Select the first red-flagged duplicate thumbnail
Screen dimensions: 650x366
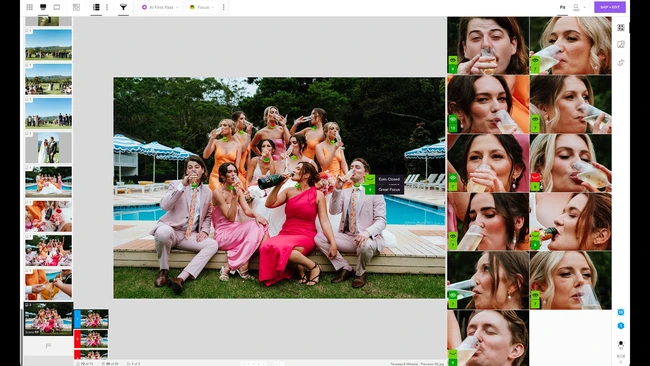tap(91, 339)
